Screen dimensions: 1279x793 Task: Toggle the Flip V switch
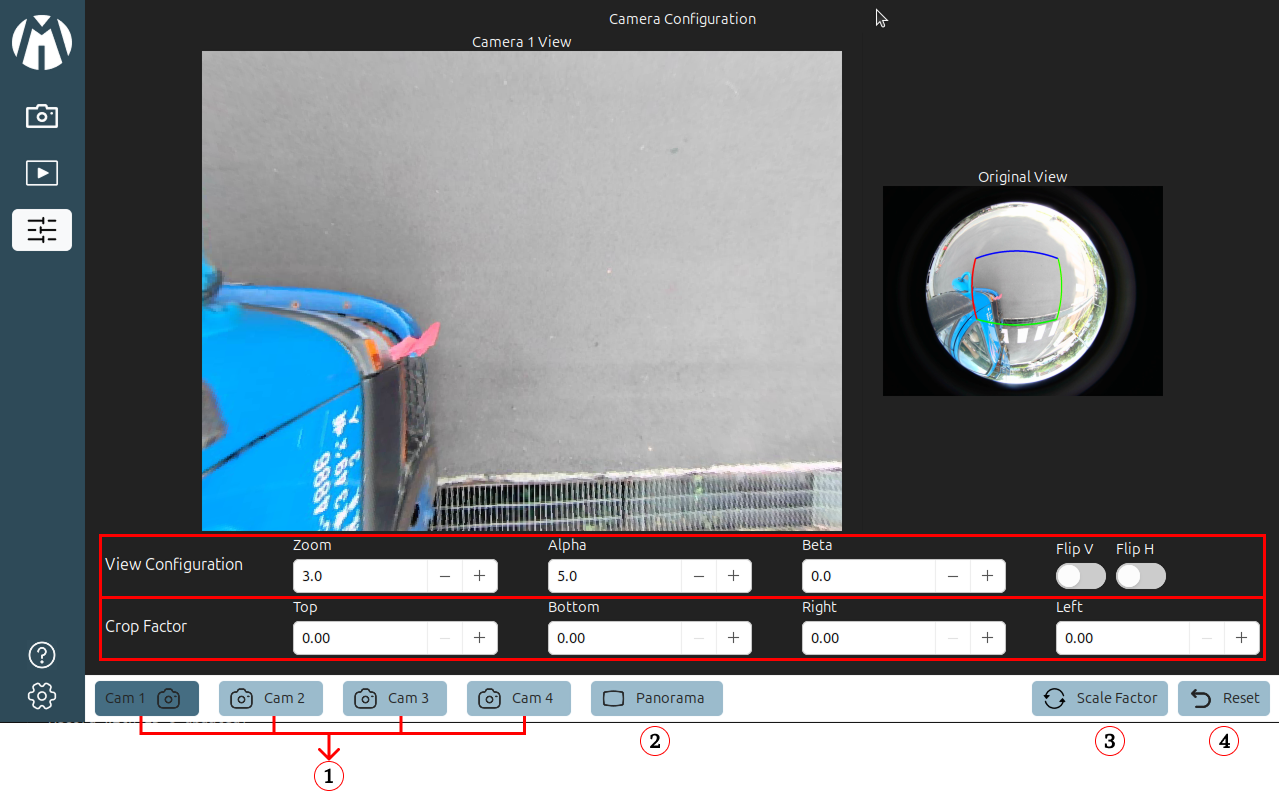1081,576
